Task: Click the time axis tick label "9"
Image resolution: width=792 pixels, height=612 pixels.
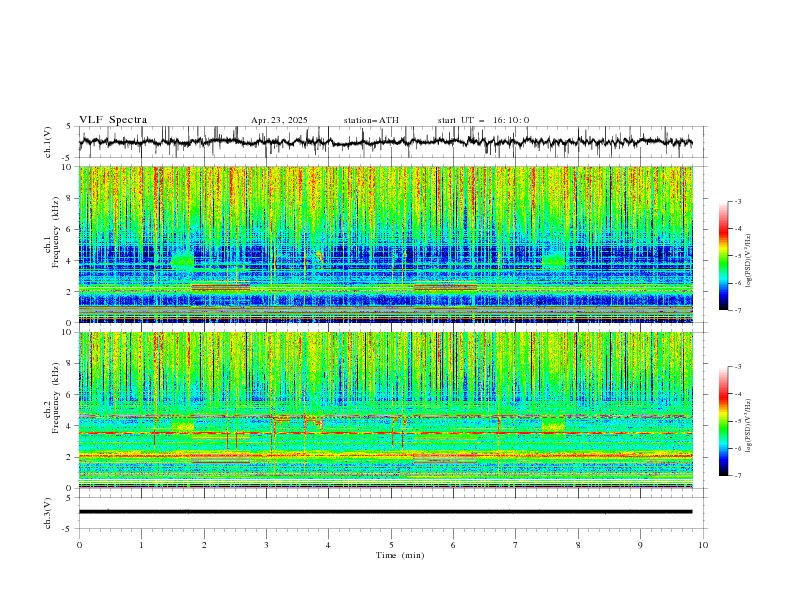Action: [x=640, y=545]
